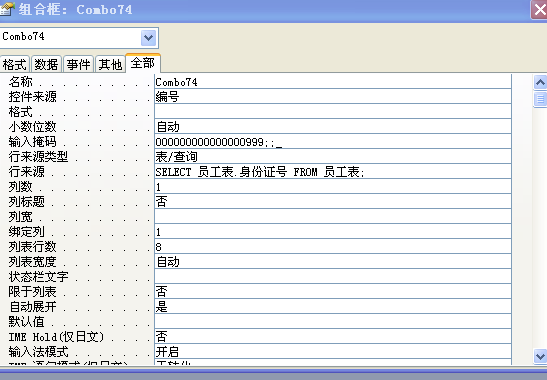Click the 行来源类型 property label
The height and width of the screenshot is (380, 547).
tap(38, 157)
